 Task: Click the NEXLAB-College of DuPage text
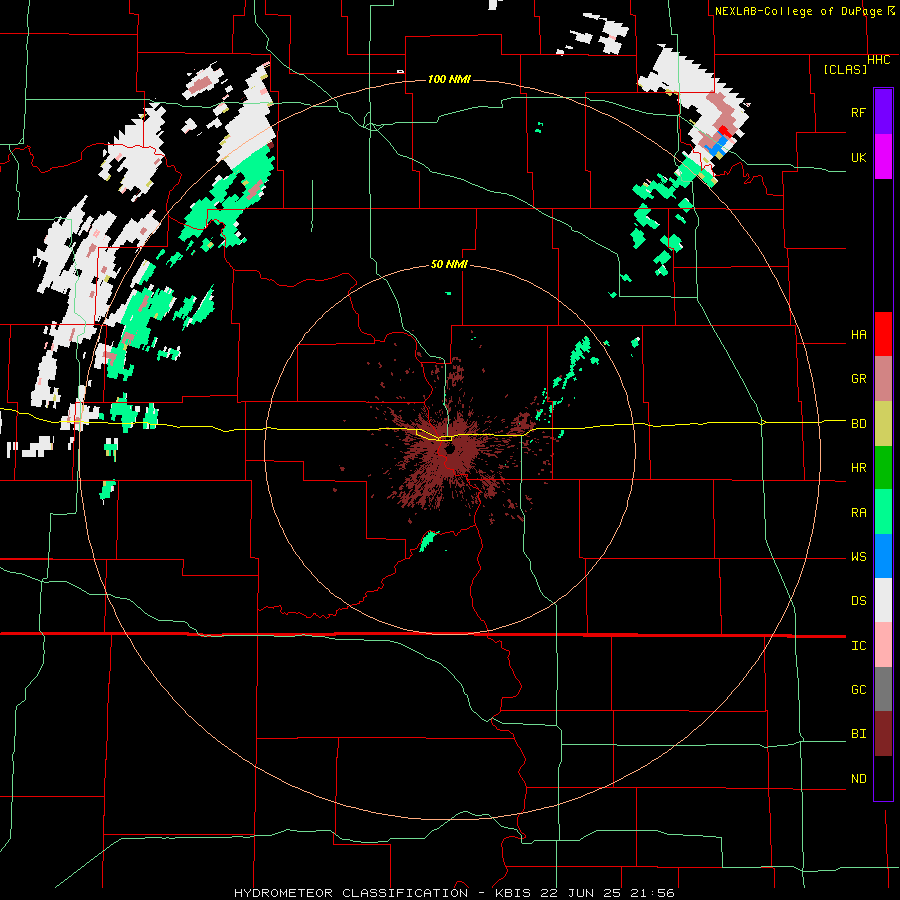coord(798,11)
